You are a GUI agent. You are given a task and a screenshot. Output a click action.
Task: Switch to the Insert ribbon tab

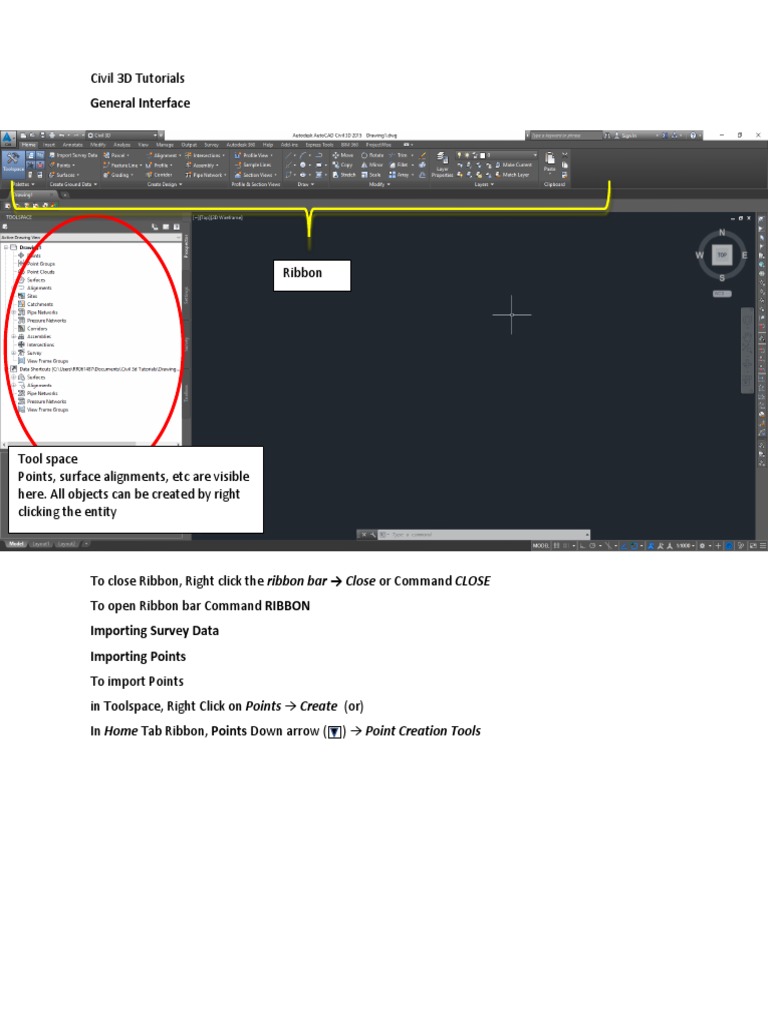click(x=49, y=145)
